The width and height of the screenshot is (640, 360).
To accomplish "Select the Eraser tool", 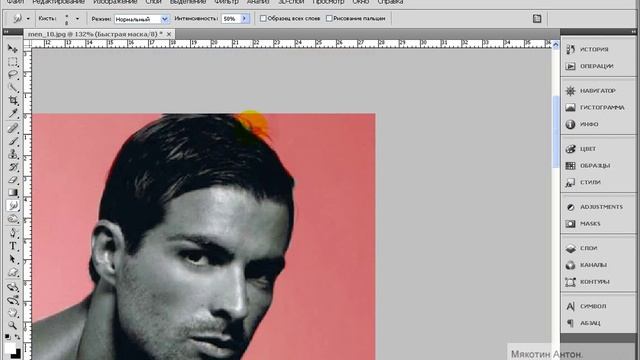I will click(x=13, y=180).
